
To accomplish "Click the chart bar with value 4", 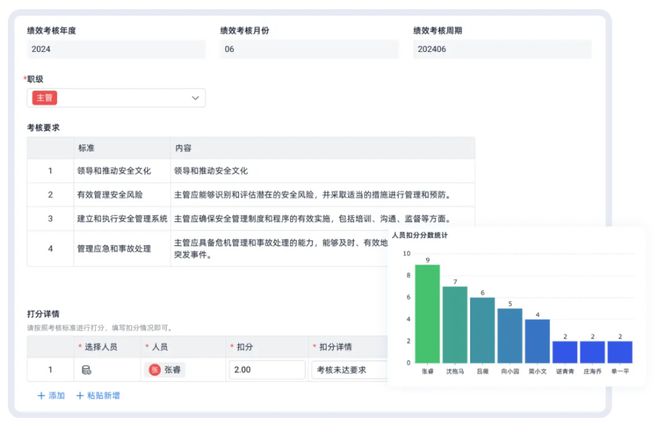I will (538, 341).
